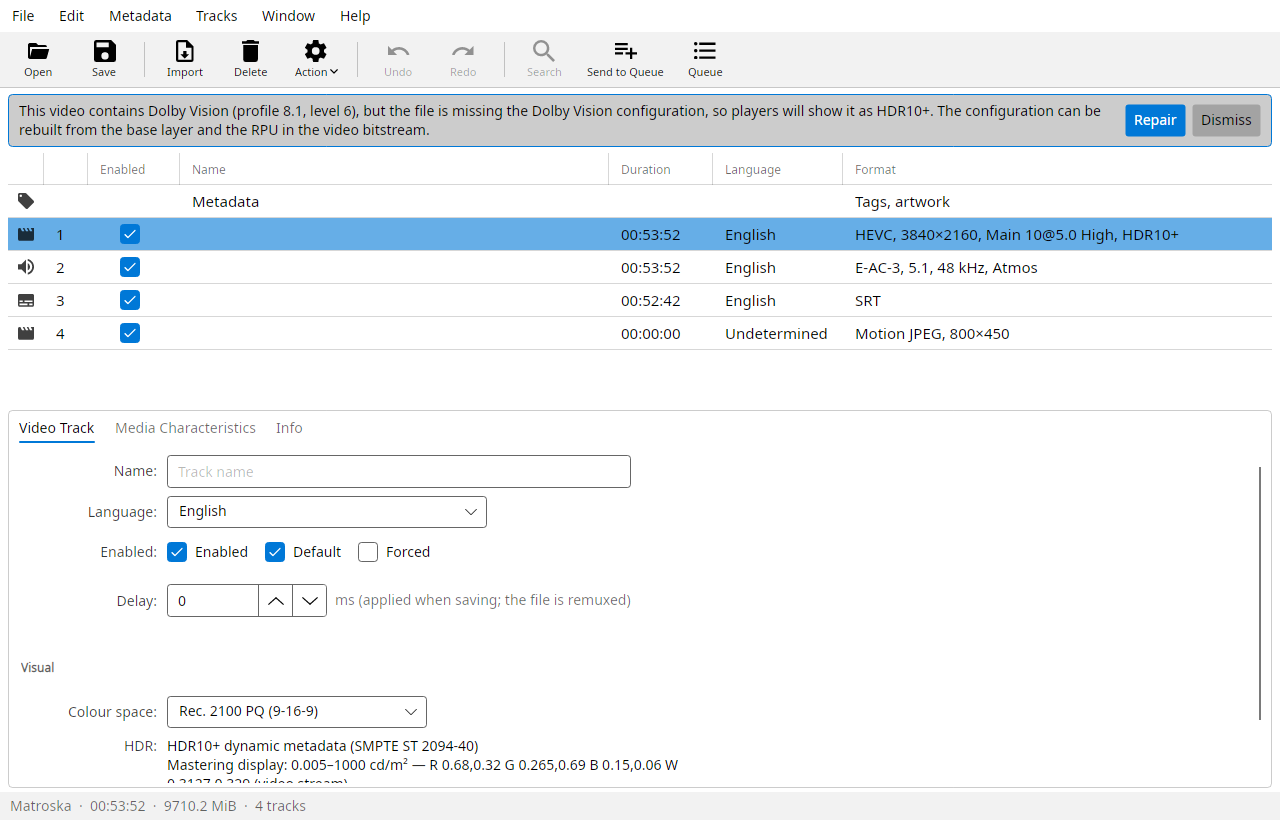This screenshot has width=1280, height=820.
Task: Select the Metadata tag icon row
Action: (x=26, y=201)
